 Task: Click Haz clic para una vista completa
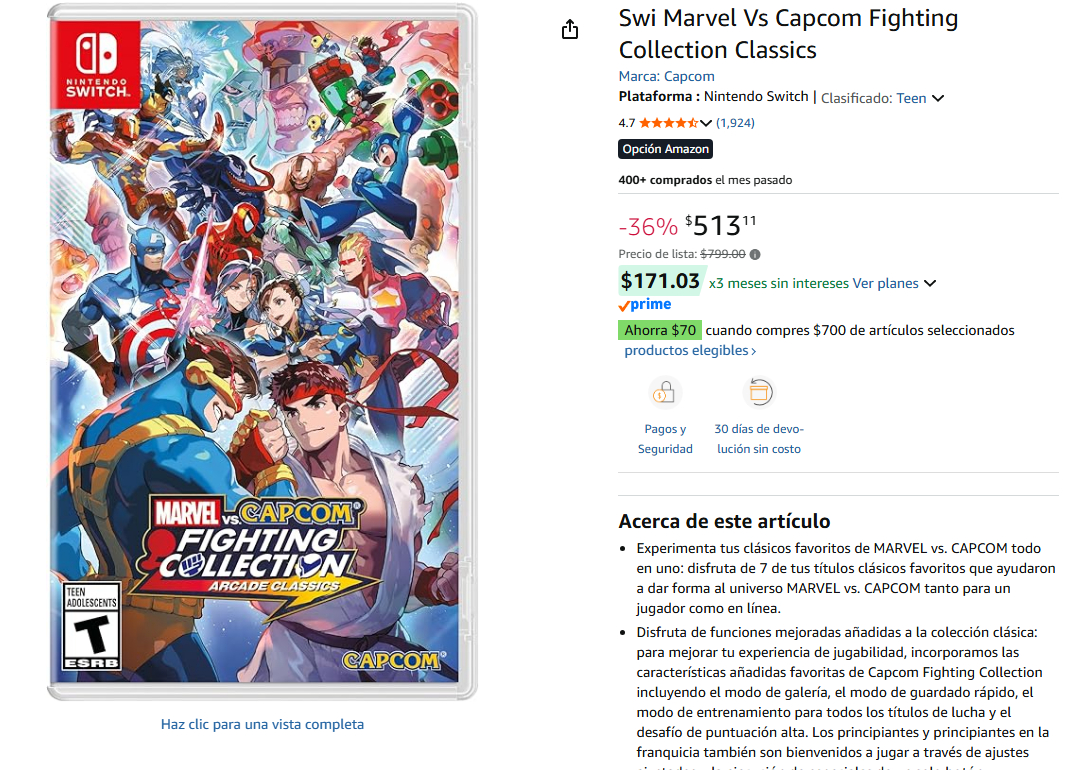coord(262,724)
